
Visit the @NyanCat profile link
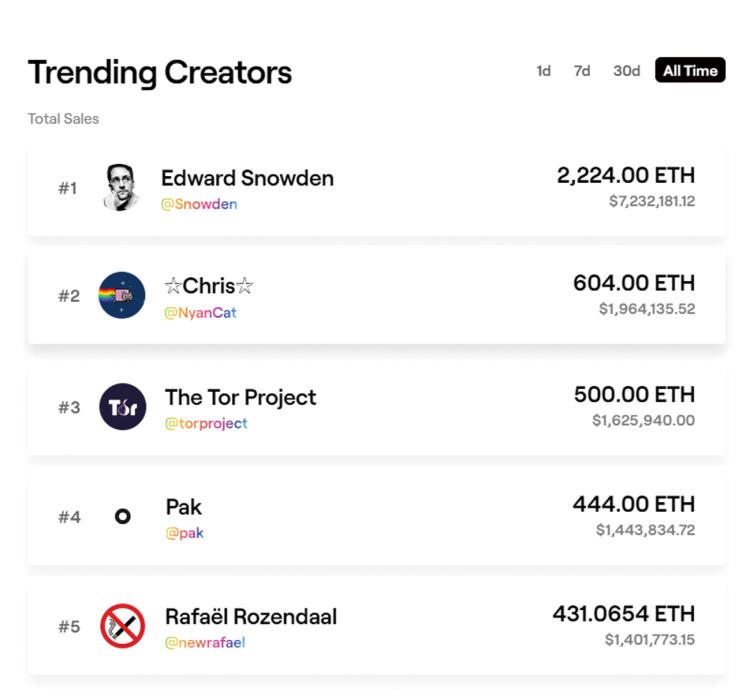200,313
